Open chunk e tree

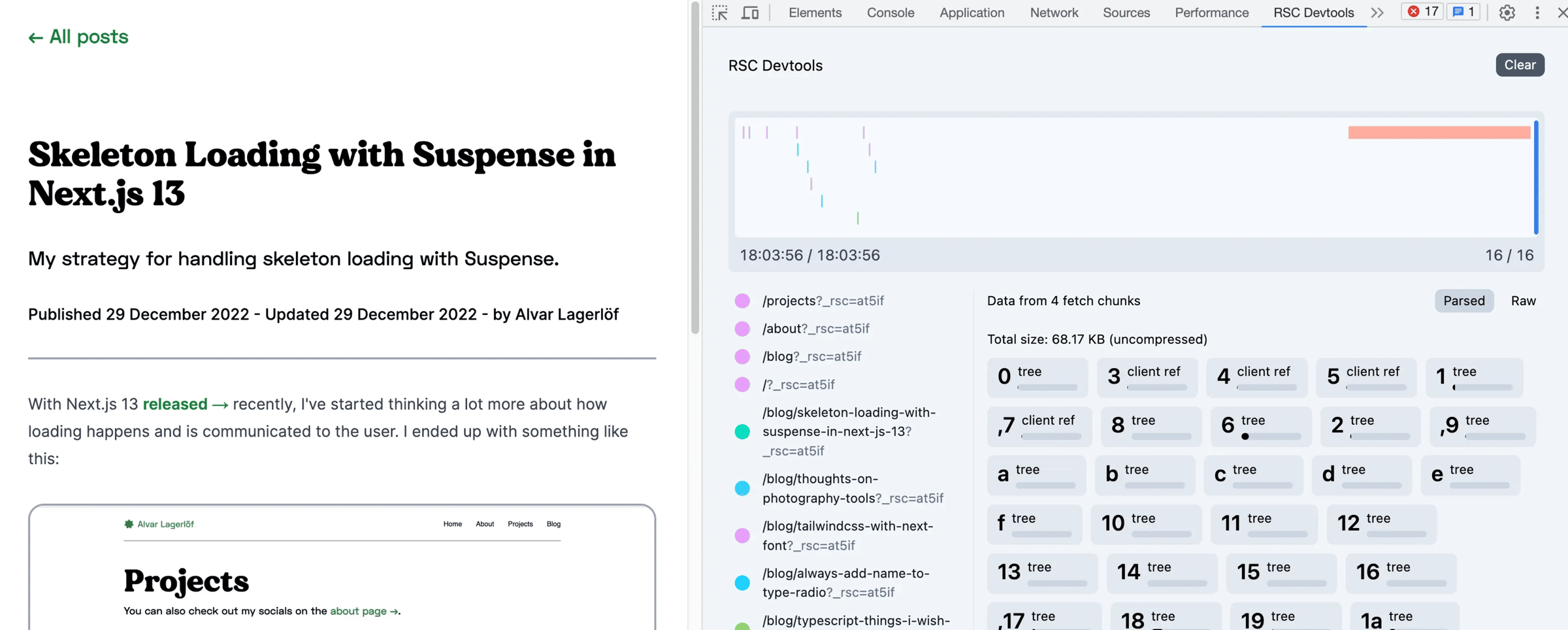coord(1471,475)
